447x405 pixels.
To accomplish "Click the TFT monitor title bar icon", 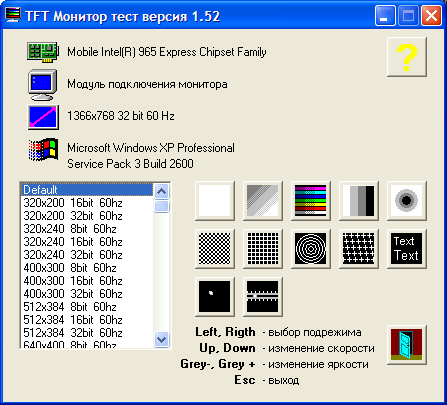I will pos(13,15).
